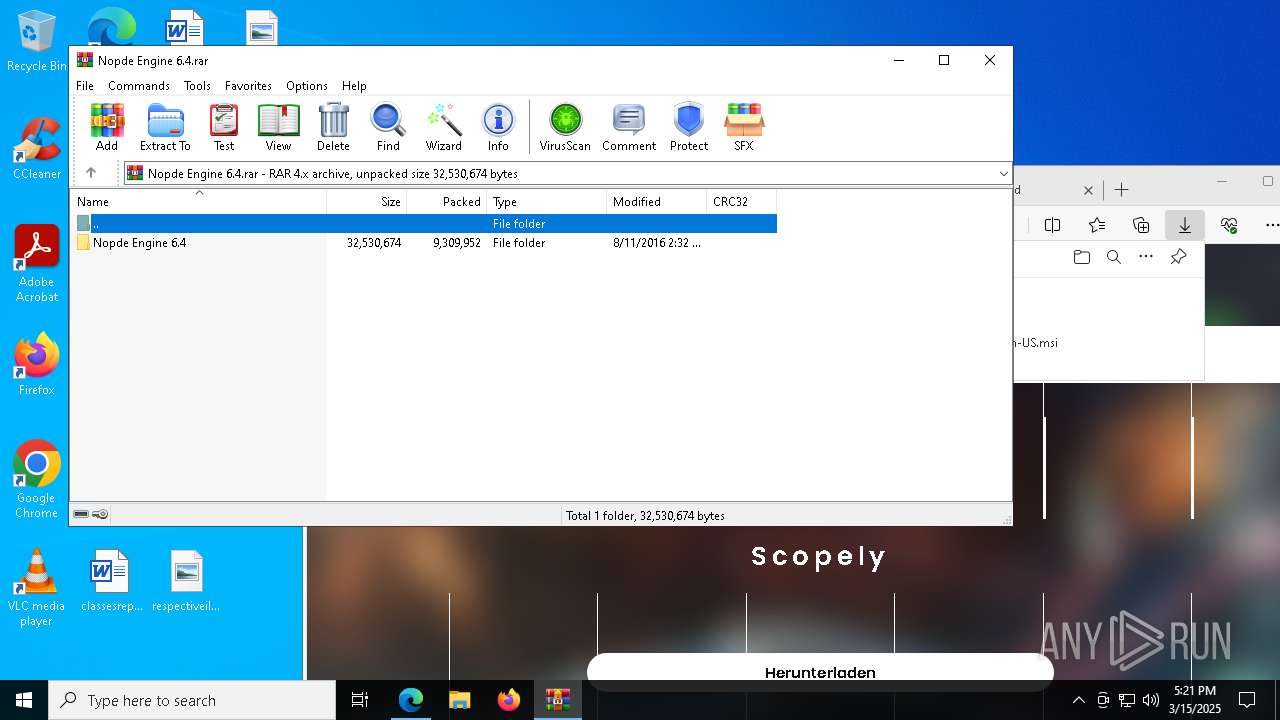Viewport: 1280px width, 720px height.
Task: Click the drive icon in WinRAR status bar
Action: click(81, 514)
